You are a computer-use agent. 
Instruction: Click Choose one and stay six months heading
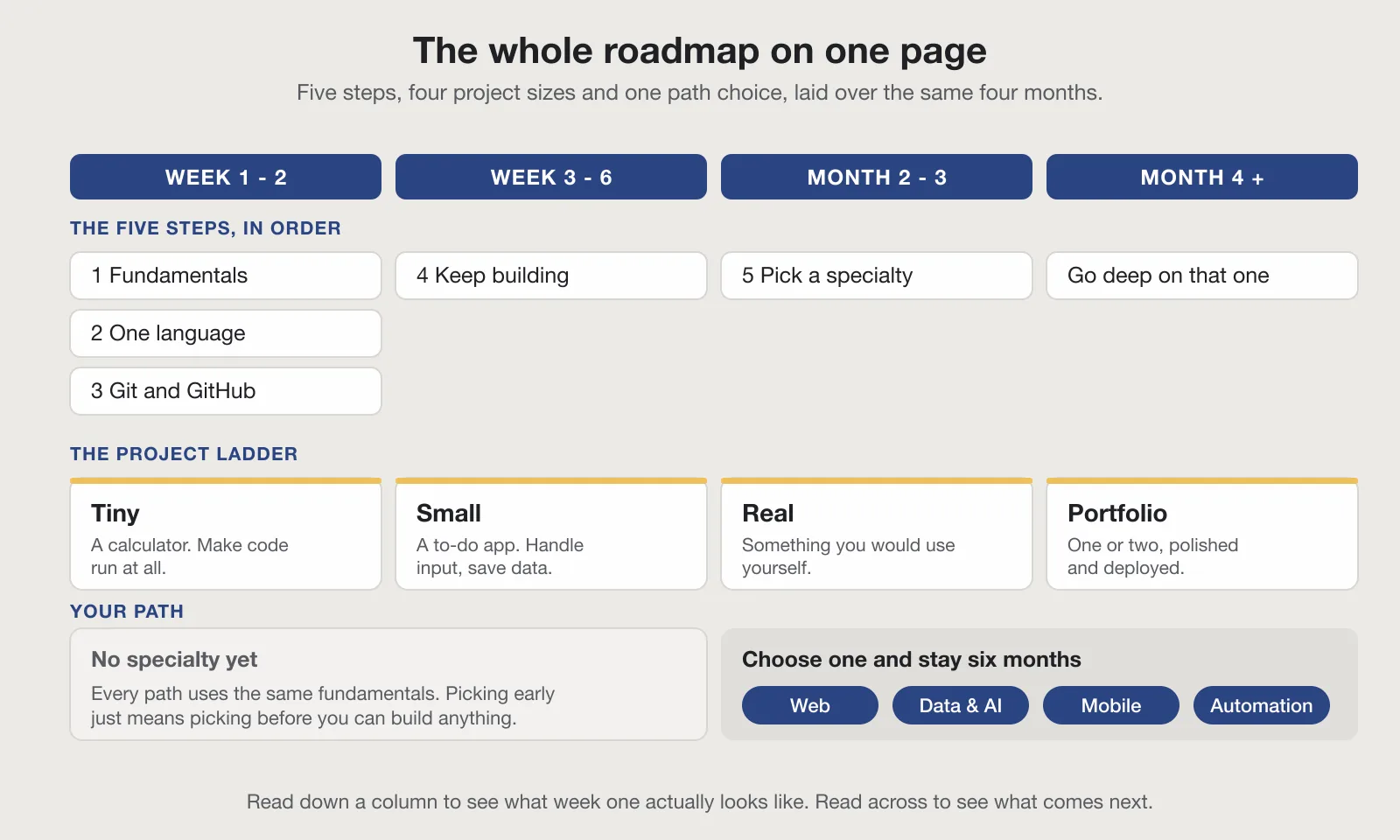[912, 660]
